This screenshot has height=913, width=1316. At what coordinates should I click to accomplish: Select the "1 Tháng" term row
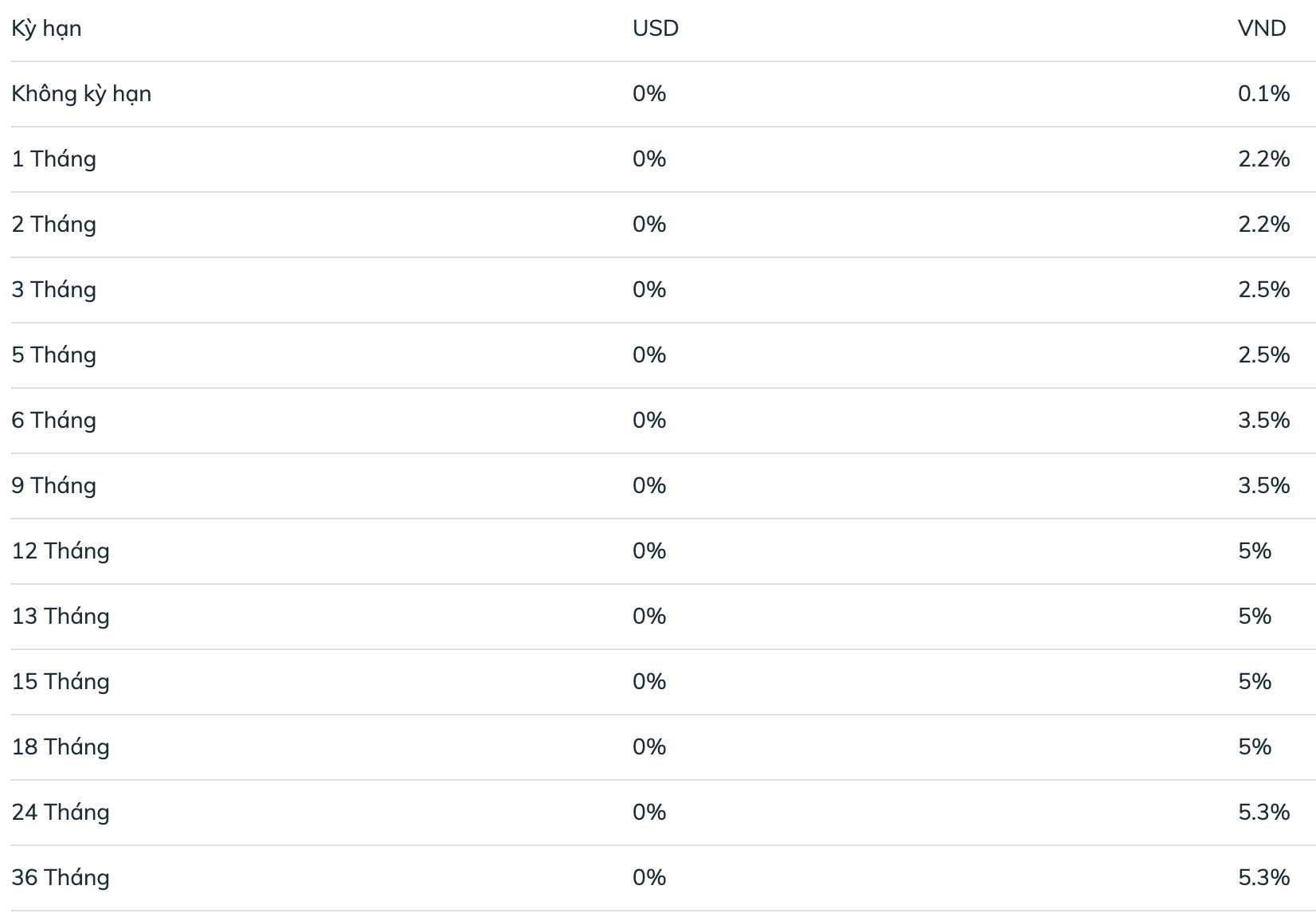[54, 159]
